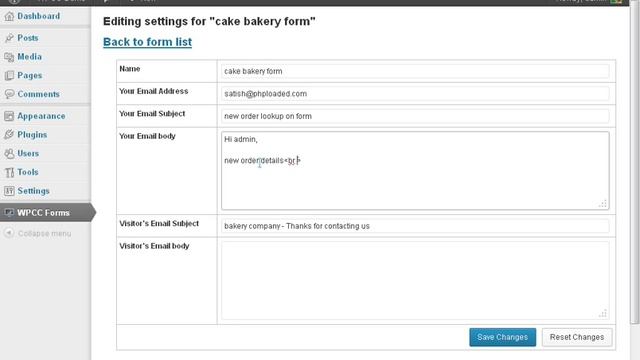Save Changes to the form settings
The image size is (640, 360).
(x=502, y=337)
